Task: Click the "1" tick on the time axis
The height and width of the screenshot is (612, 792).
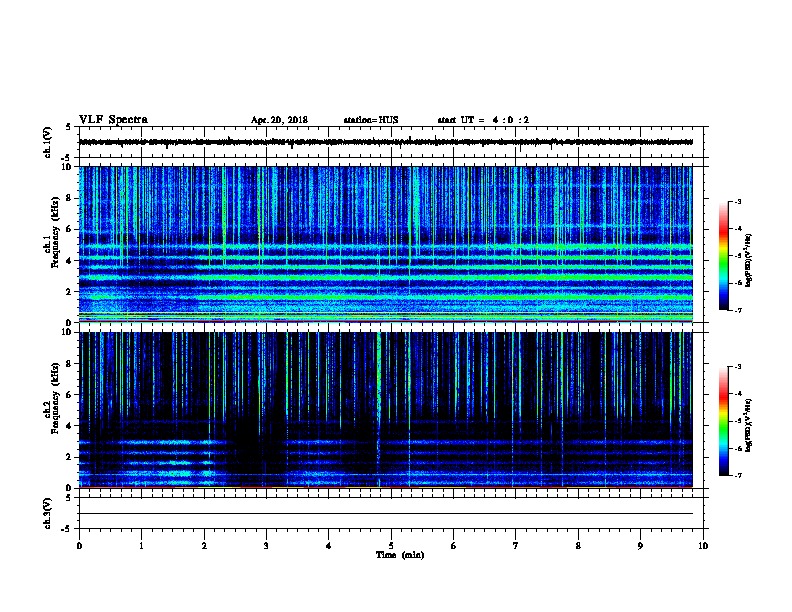Action: pyautogui.click(x=141, y=545)
